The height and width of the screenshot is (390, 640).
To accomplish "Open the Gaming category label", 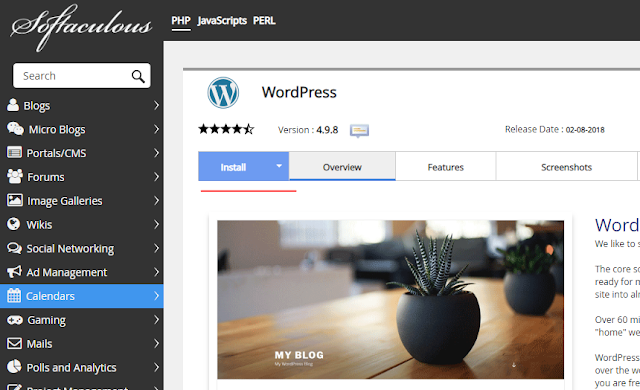I will (47, 320).
